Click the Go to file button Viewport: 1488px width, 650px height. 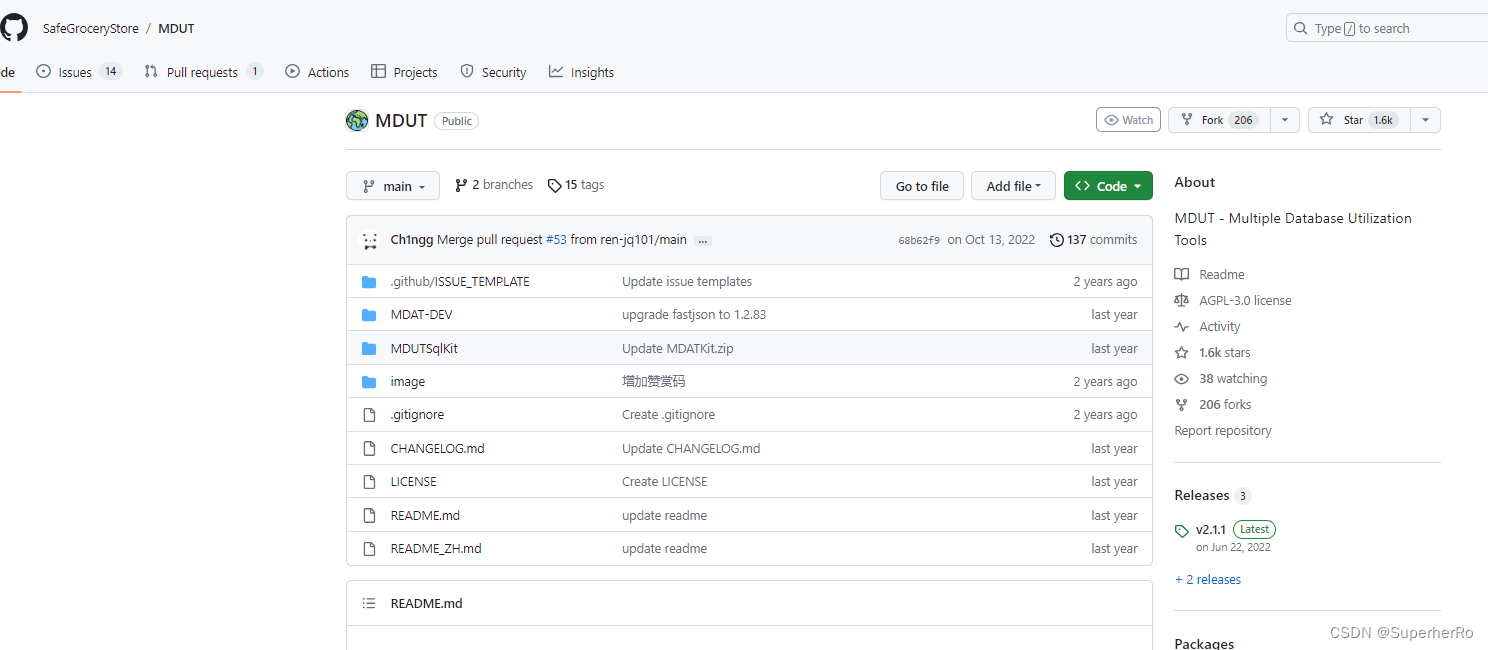(922, 186)
